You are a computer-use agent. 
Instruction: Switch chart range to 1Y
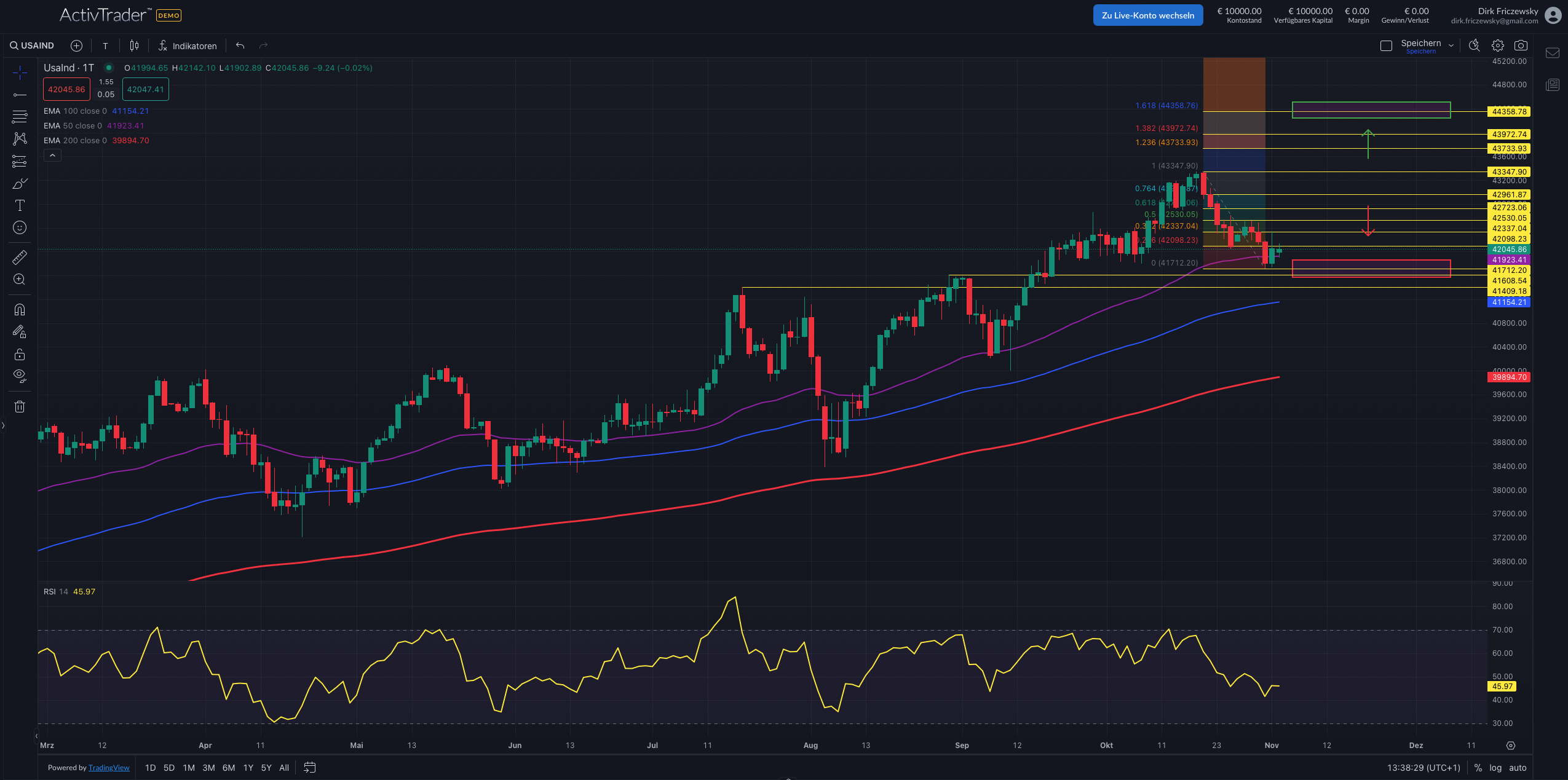[x=248, y=768]
